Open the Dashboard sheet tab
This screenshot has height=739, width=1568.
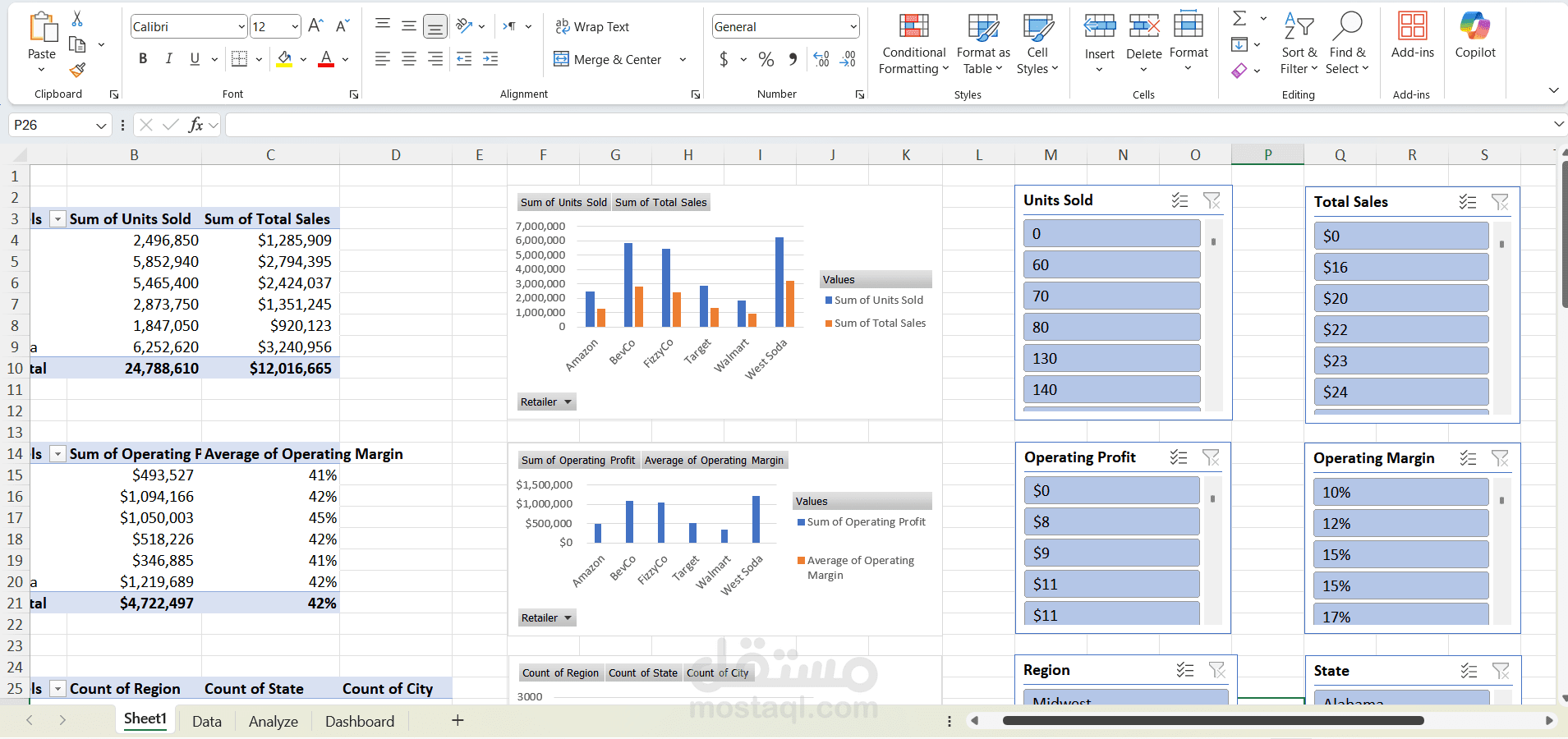[360, 722]
